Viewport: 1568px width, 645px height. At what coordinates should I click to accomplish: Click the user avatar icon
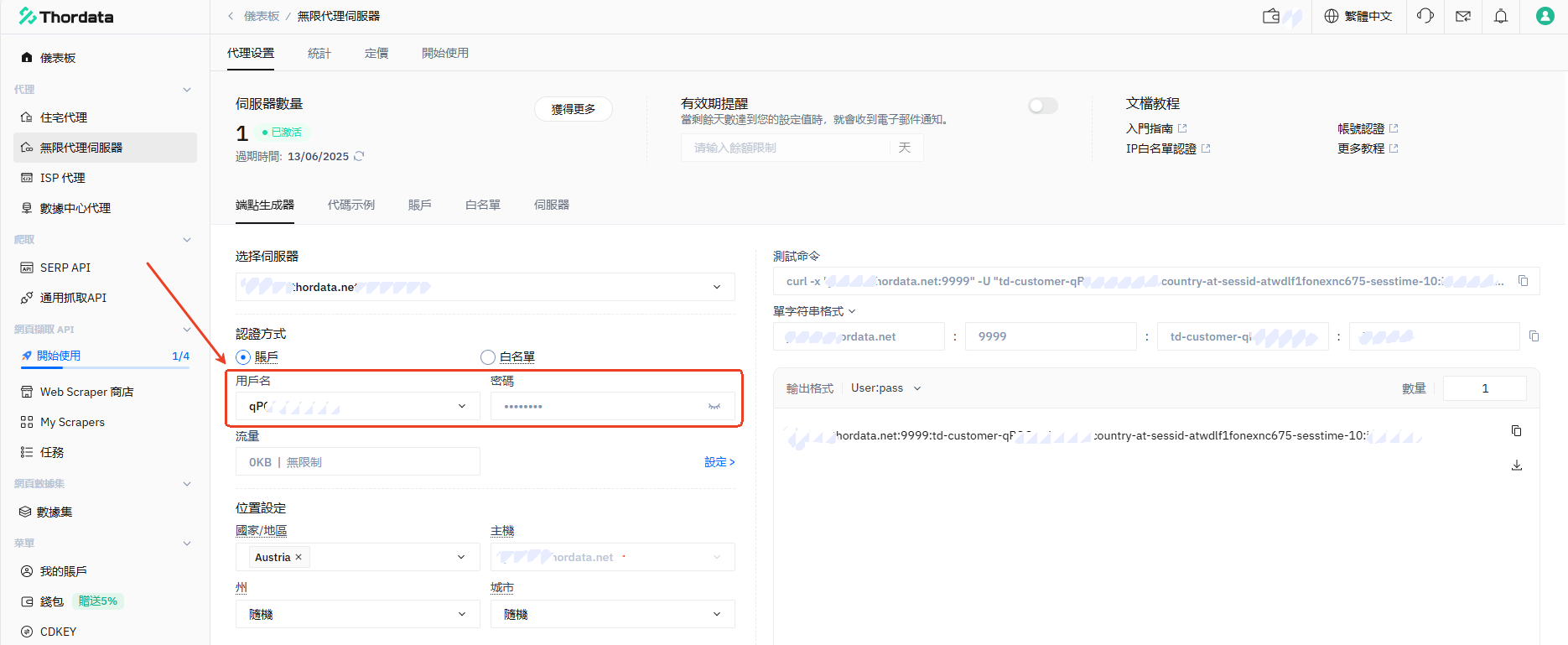[1545, 16]
